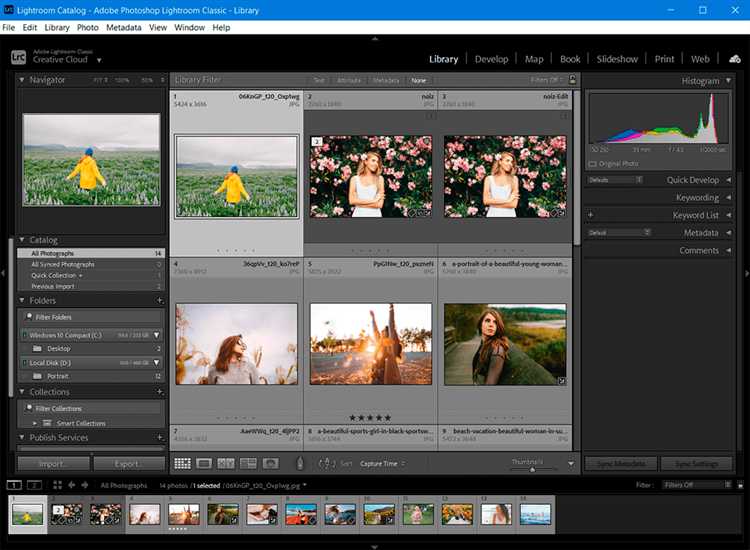Screen dimensions: 750x550
Task: Collapse the Publish Services panel
Action: pos(22,437)
